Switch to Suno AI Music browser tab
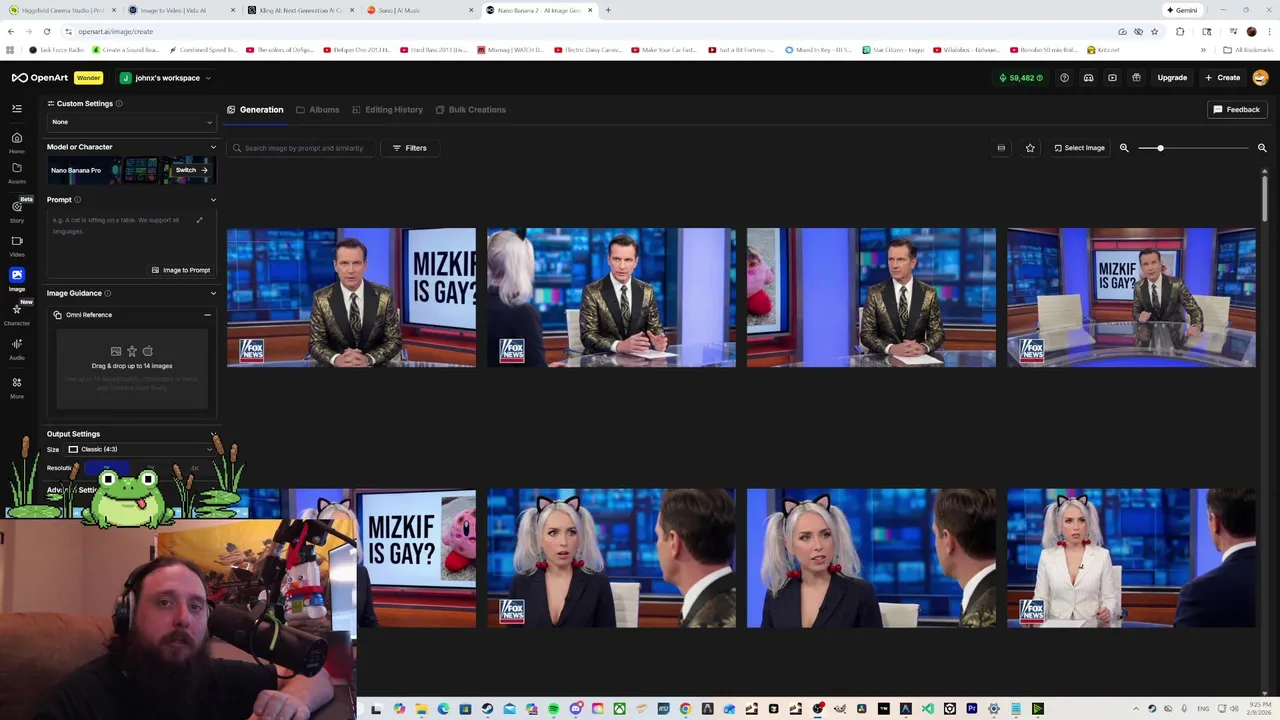1280x720 pixels. (x=418, y=10)
